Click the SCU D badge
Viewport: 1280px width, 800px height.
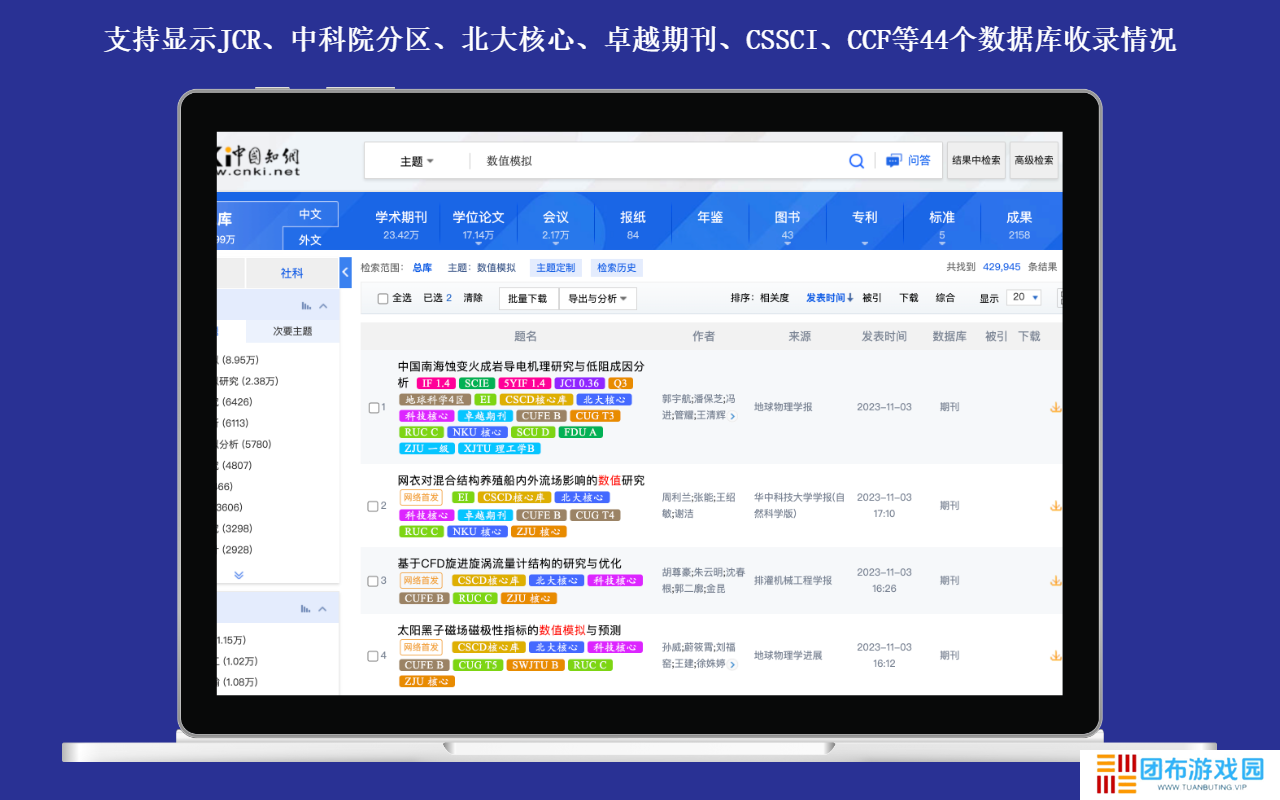532,432
